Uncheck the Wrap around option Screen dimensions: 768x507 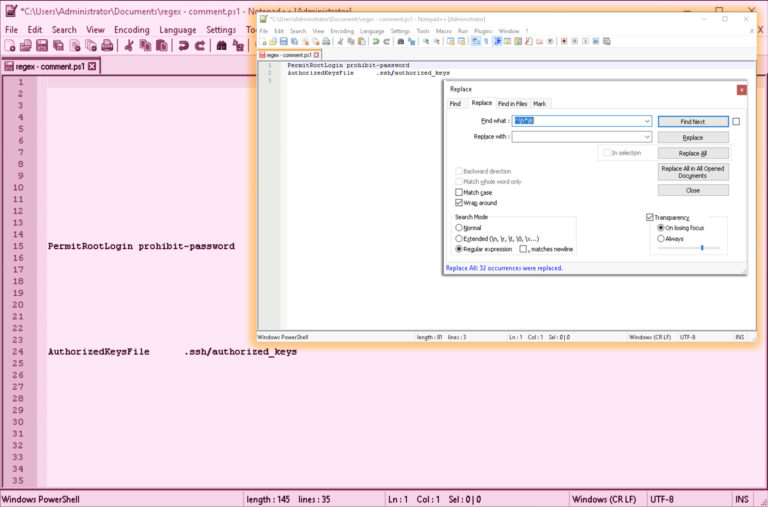click(459, 203)
